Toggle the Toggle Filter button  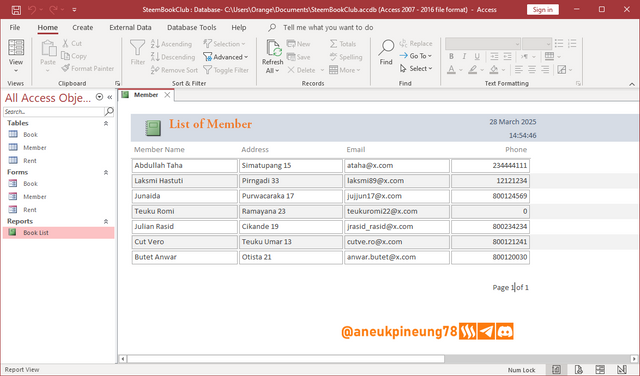tap(226, 70)
